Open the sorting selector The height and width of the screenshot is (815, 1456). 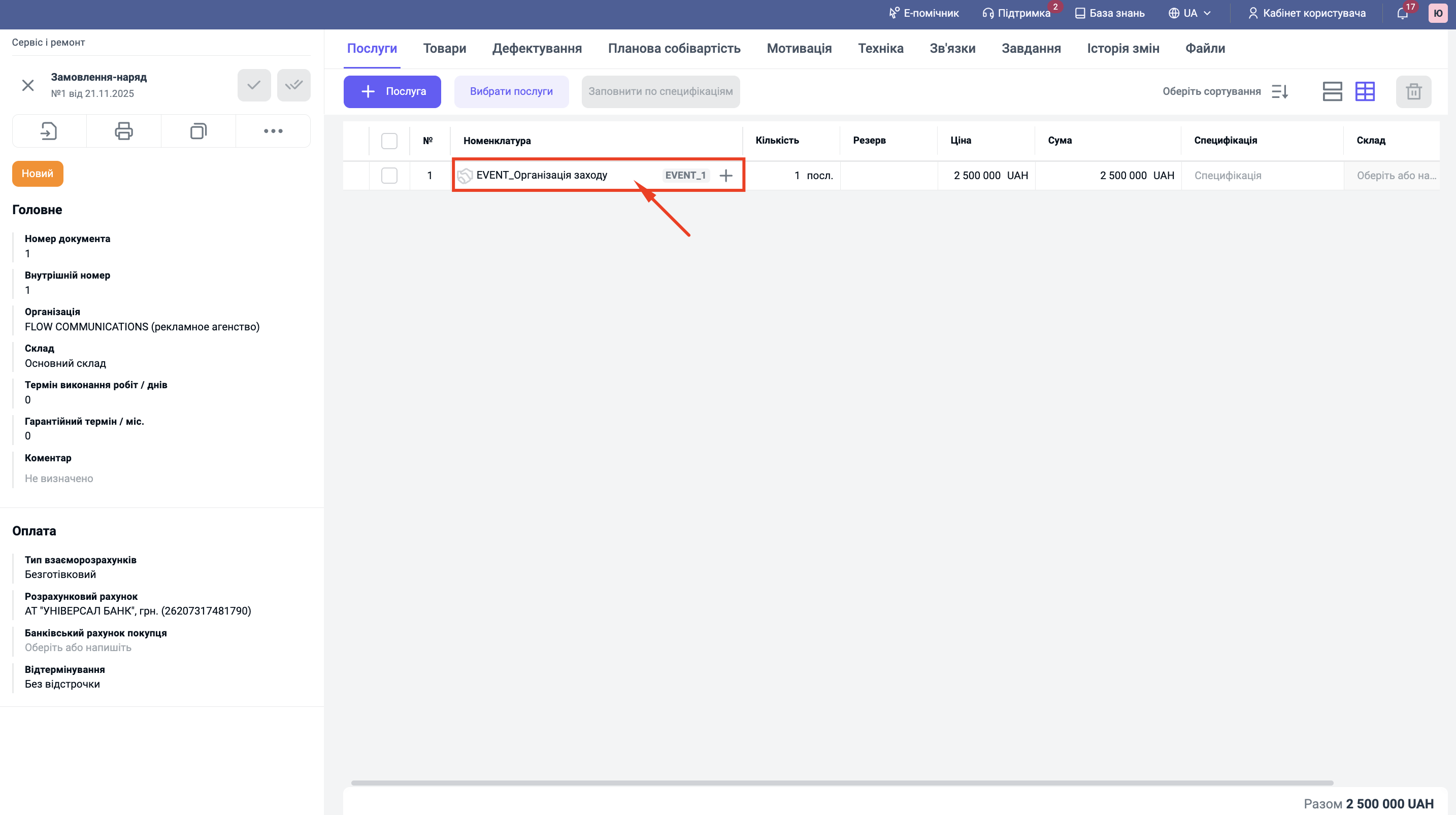point(1225,91)
